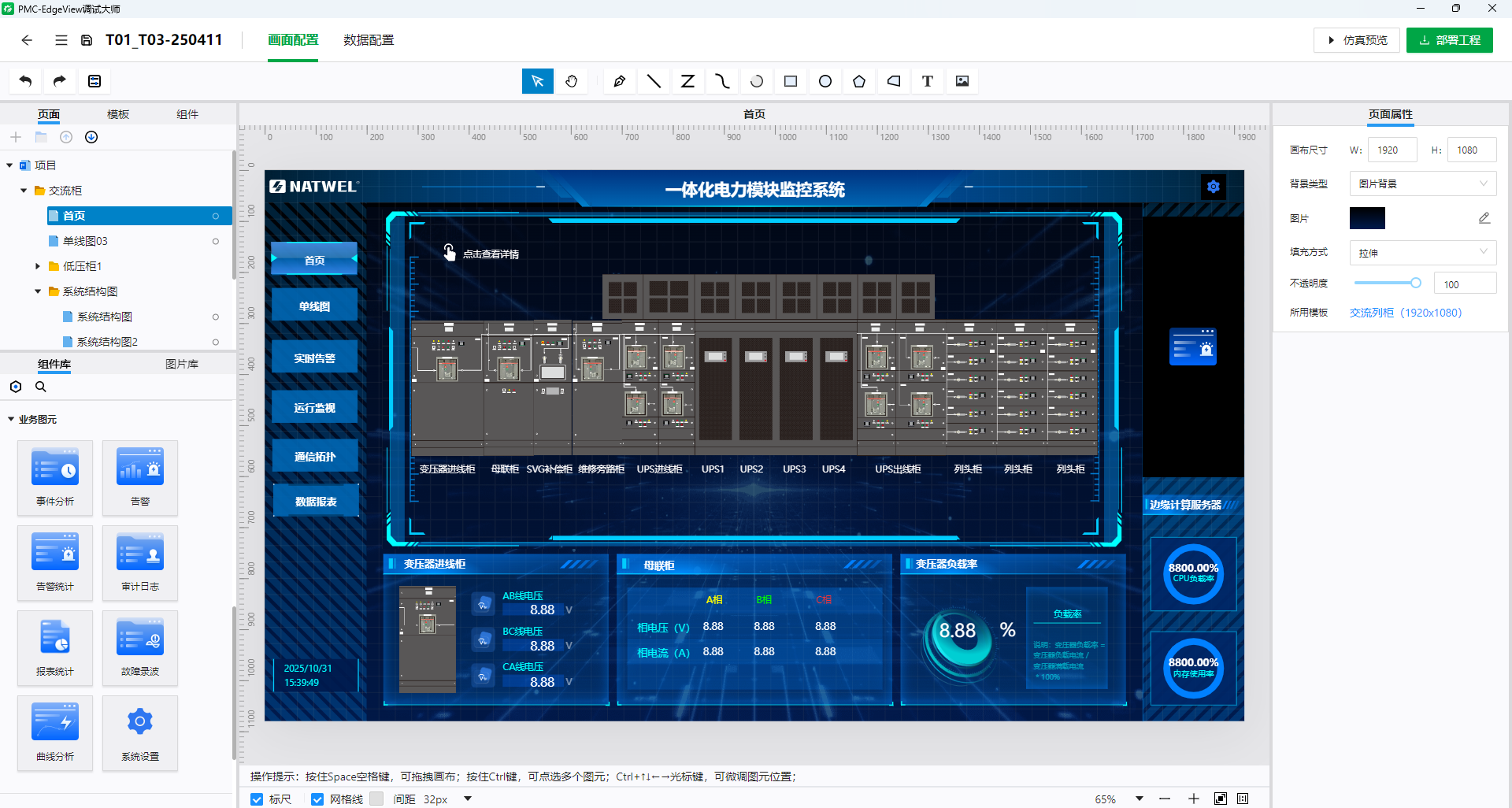This screenshot has height=808, width=1512.
Task: Select the Pen drawing tool
Action: point(620,81)
